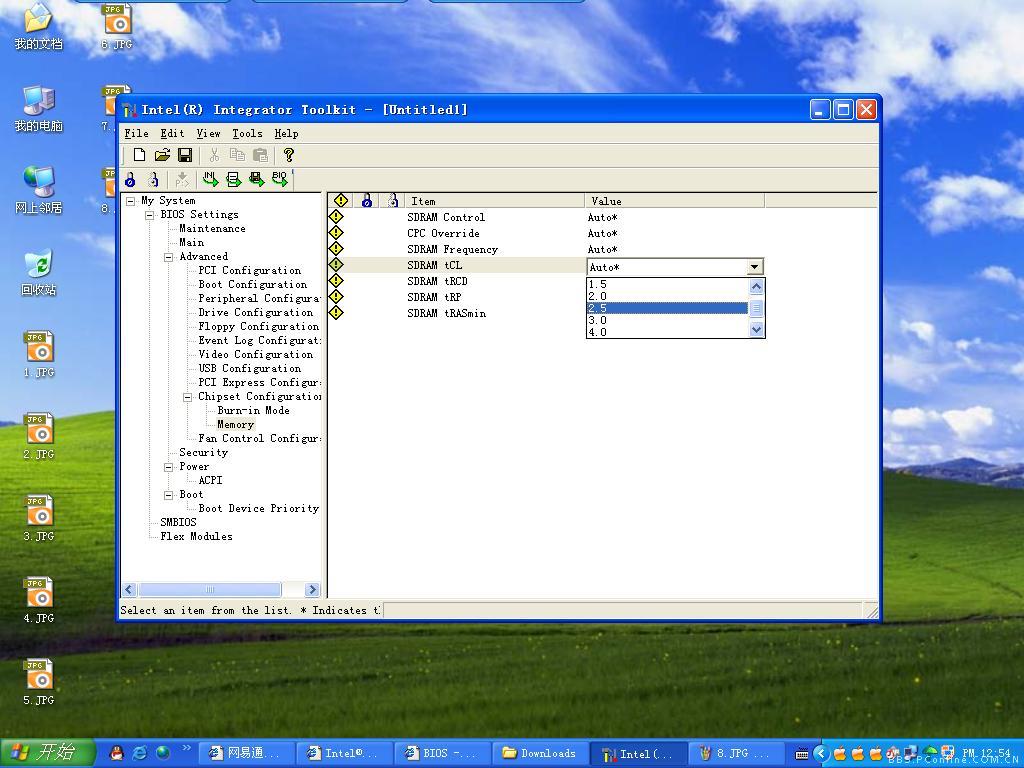Save using the floppy disk icon
Image resolution: width=1024 pixels, height=768 pixels.
coord(185,155)
